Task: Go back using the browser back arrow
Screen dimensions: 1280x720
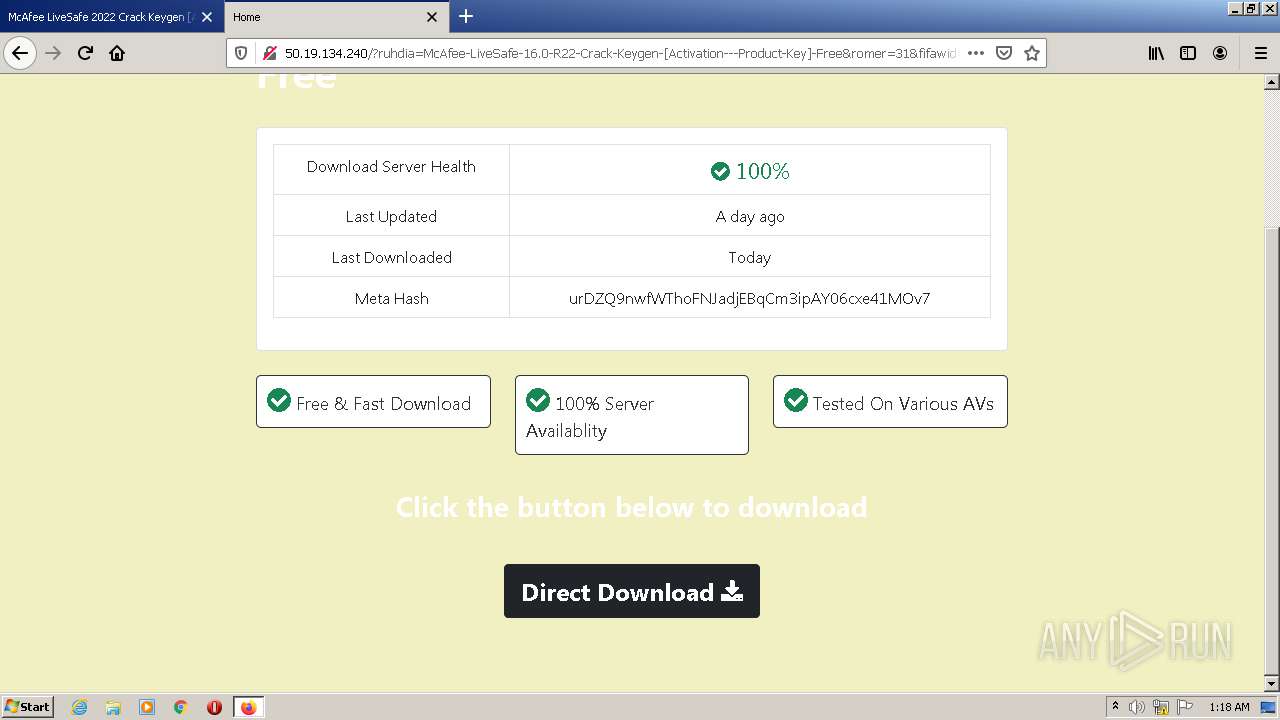Action: coord(20,53)
